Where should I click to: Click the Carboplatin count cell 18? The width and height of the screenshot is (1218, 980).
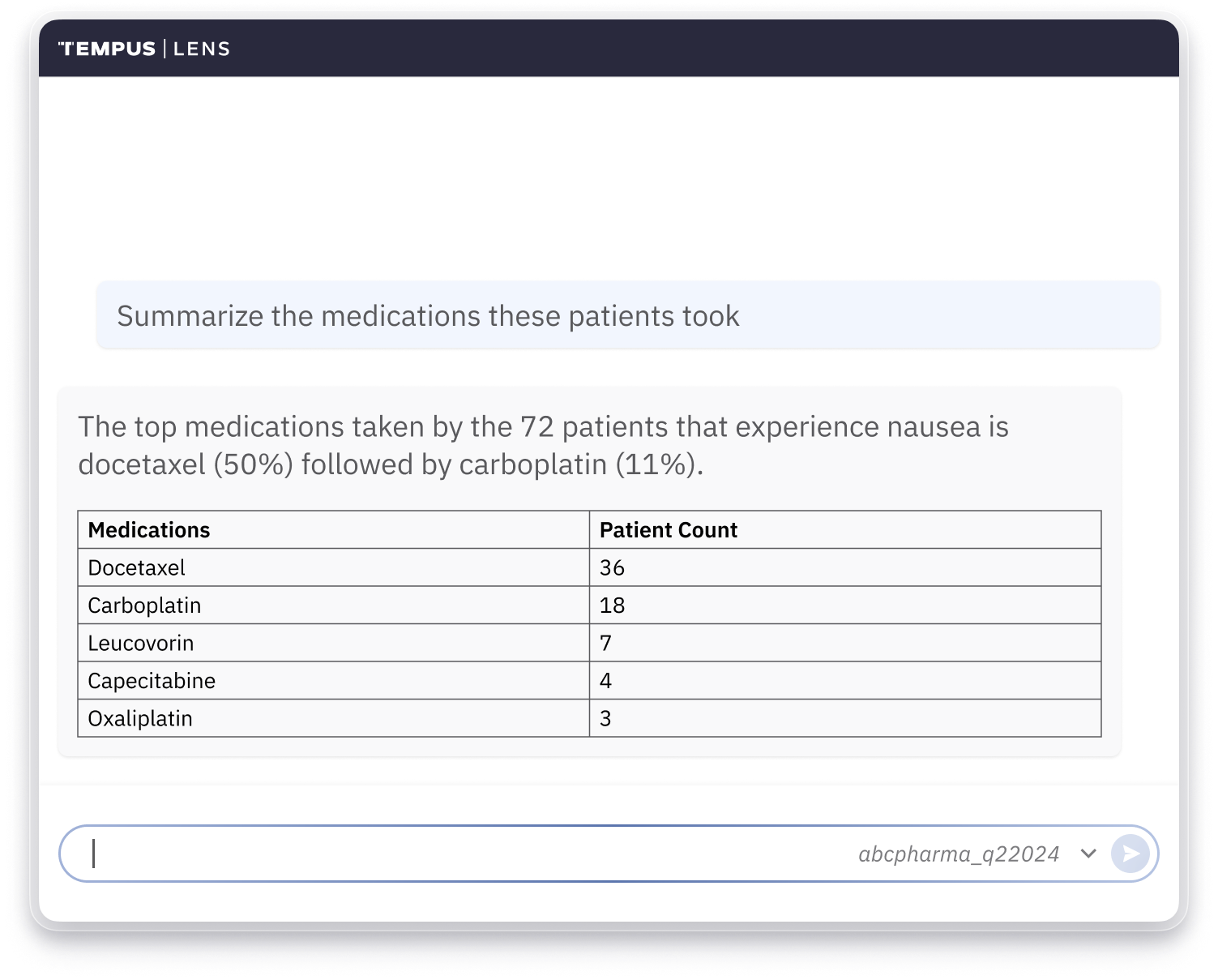(845, 606)
